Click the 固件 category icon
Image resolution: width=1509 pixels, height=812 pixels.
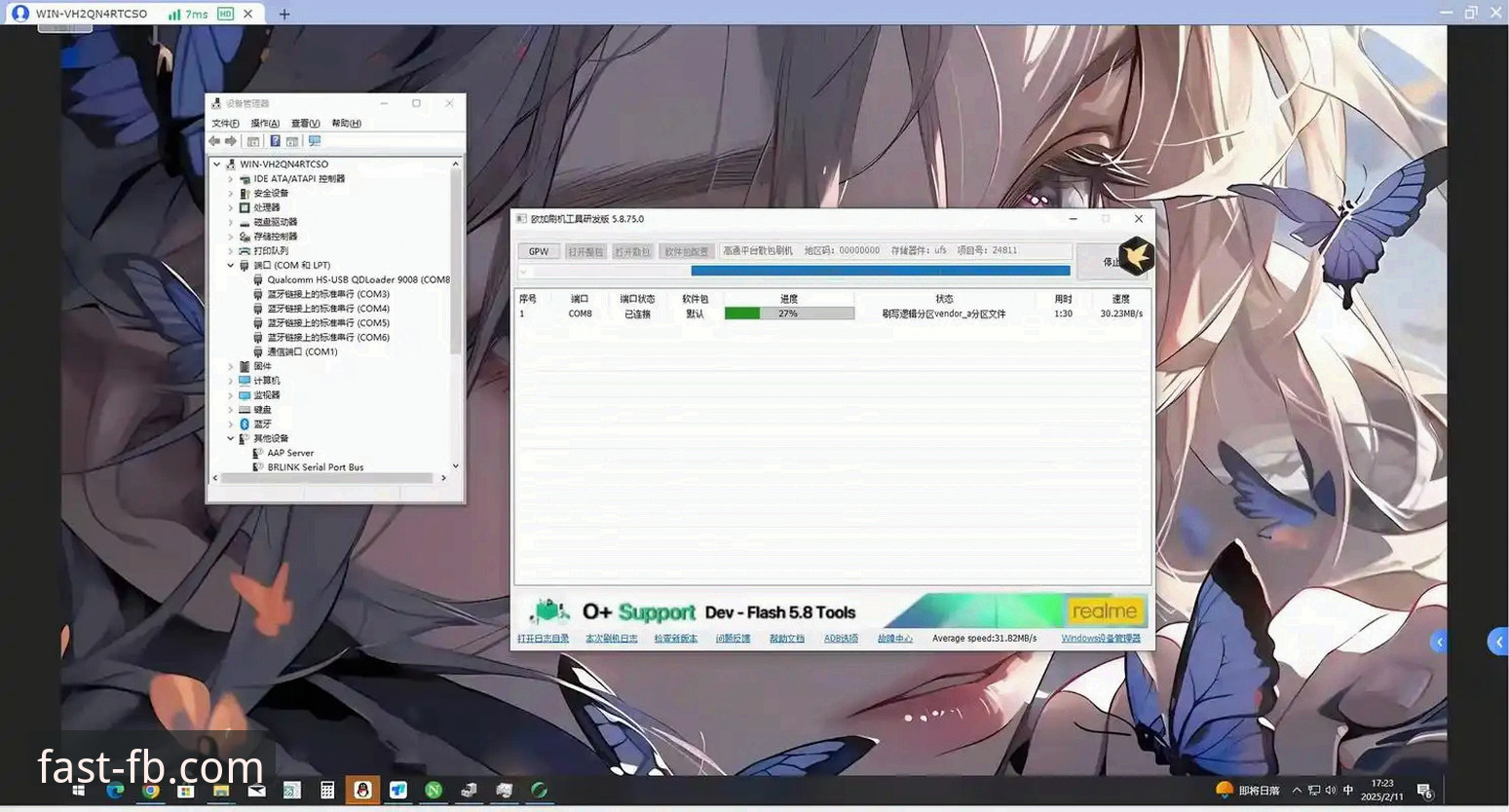click(245, 366)
